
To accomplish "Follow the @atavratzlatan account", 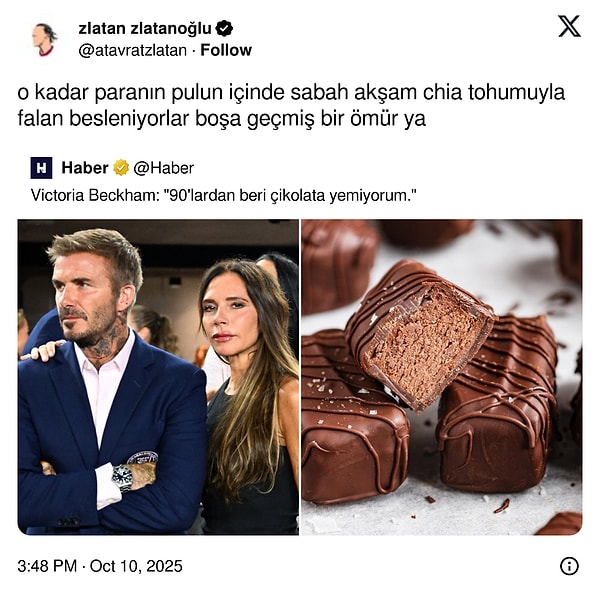I will 226,50.
